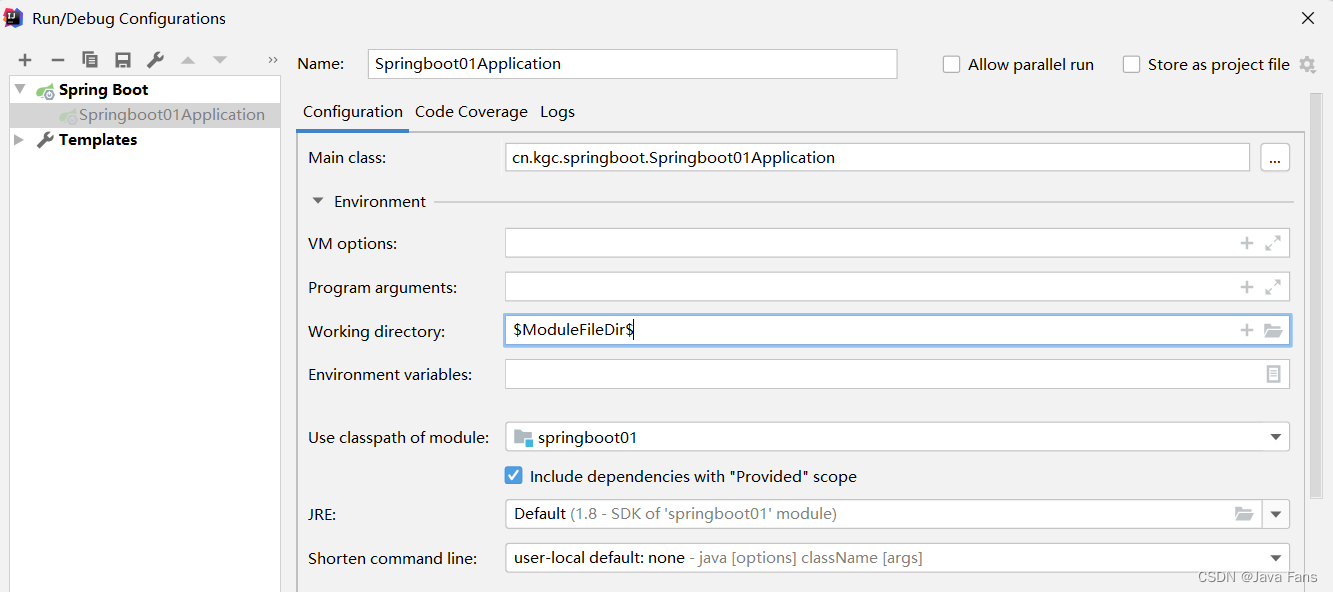This screenshot has height=592, width=1333.
Task: Open the gear icon beside Store as project file
Action: [1307, 64]
